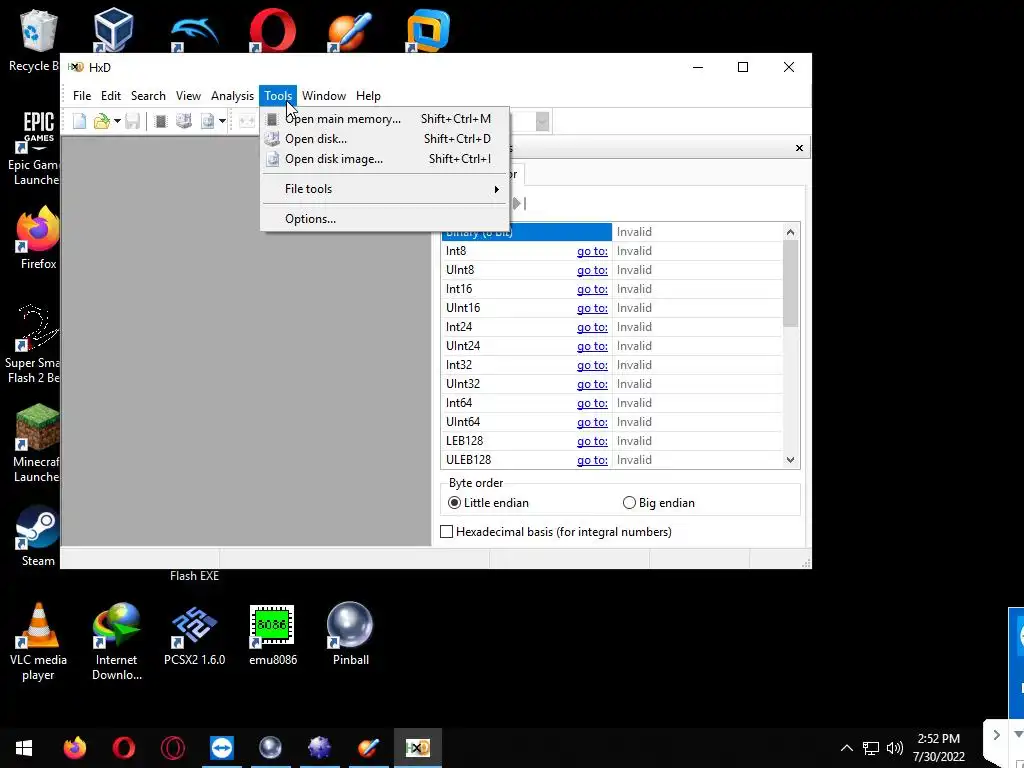Expand the disk image dropdown arrow in toolbar
This screenshot has width=1024, height=768.
coord(222,121)
